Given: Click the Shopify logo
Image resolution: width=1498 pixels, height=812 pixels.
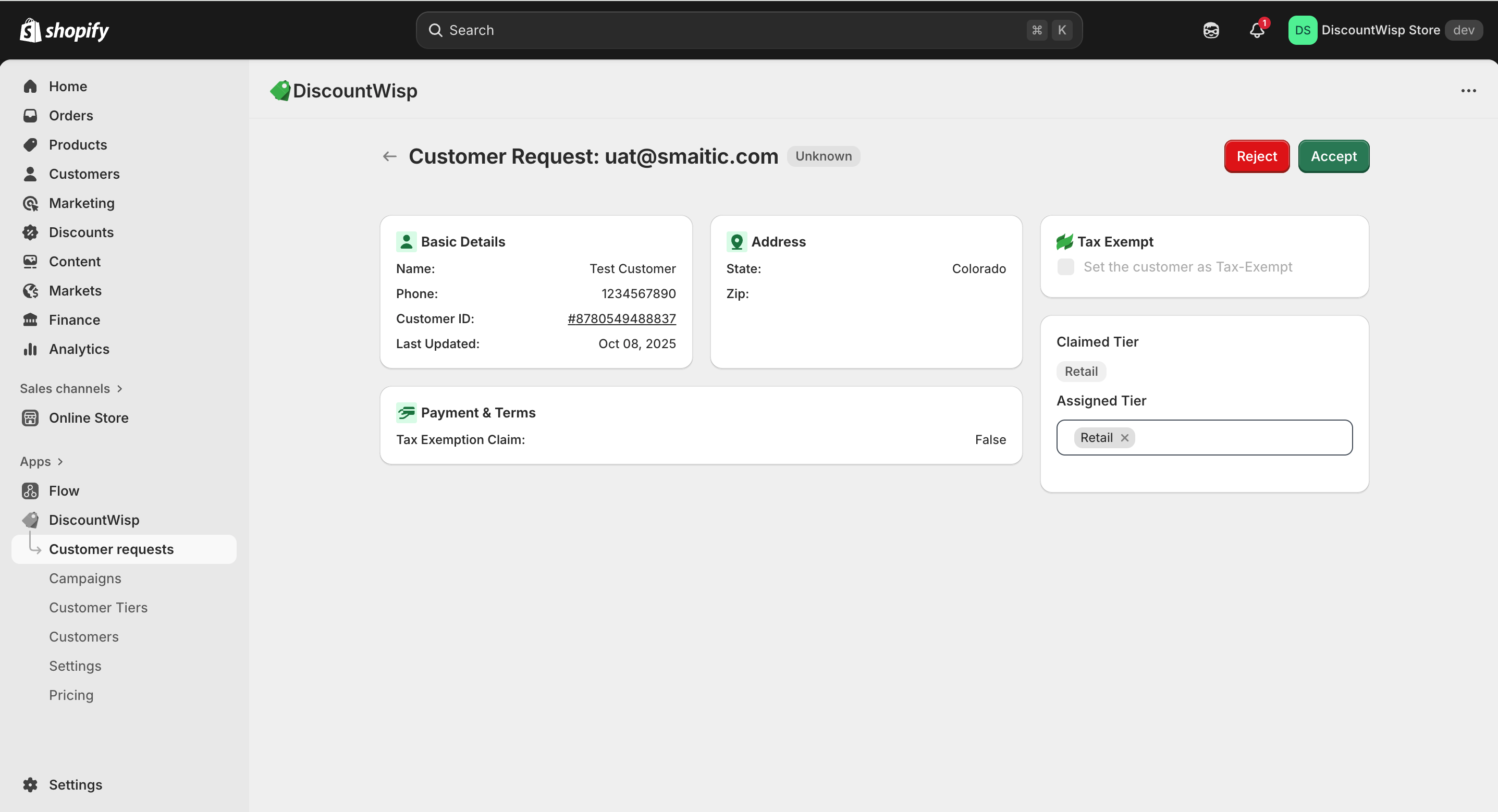Looking at the screenshot, I should coord(64,30).
